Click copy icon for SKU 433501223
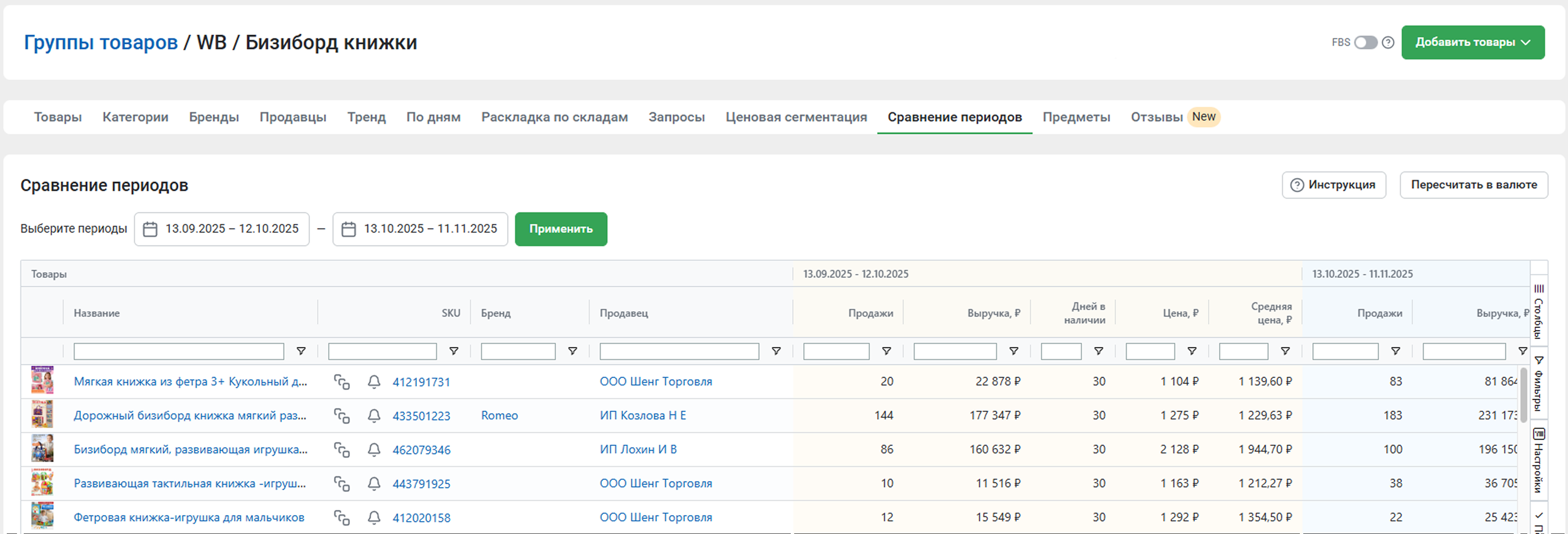Image resolution: width=1568 pixels, height=534 pixels. pyautogui.click(x=342, y=416)
